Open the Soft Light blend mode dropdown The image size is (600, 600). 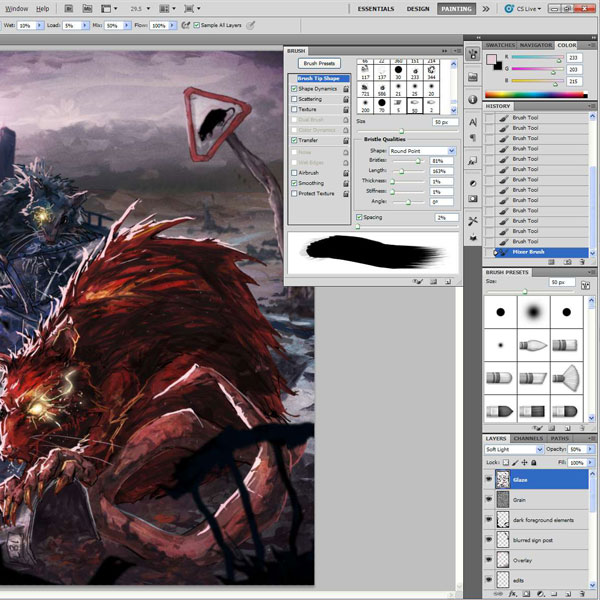pyautogui.click(x=514, y=450)
